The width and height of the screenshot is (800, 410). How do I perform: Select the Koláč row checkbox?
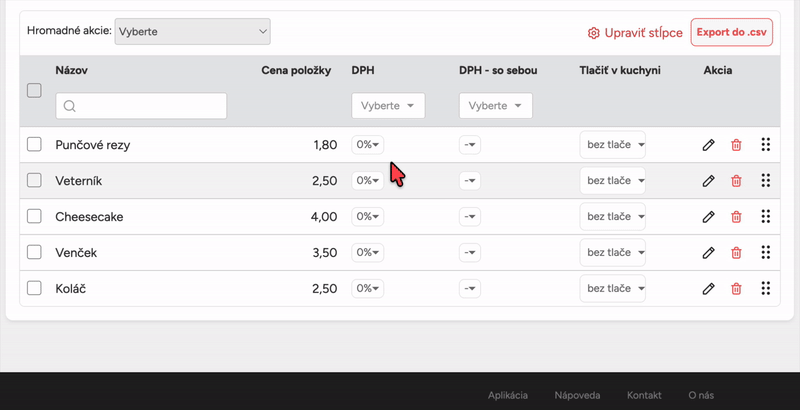[x=34, y=289]
